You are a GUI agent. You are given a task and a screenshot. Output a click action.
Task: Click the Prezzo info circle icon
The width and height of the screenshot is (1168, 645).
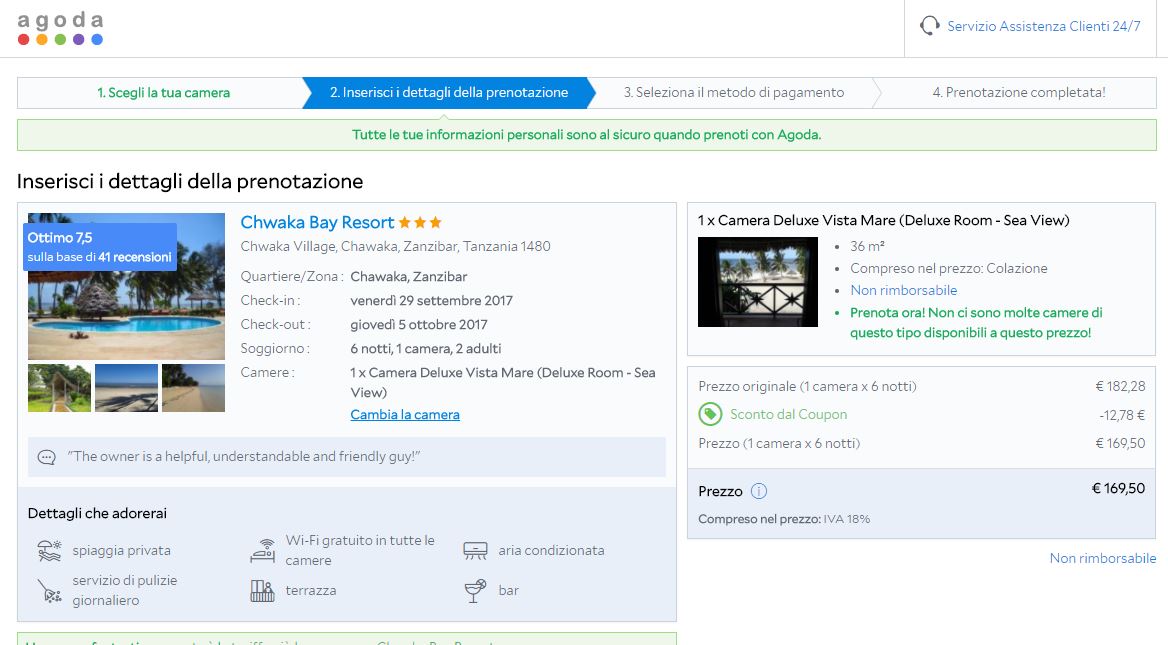[x=758, y=491]
